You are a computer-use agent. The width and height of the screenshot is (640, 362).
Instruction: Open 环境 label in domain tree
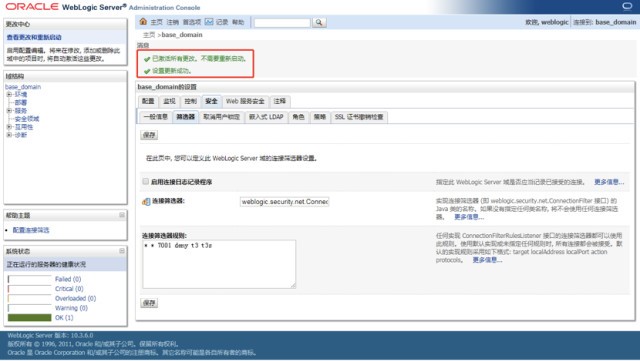click(x=21, y=94)
